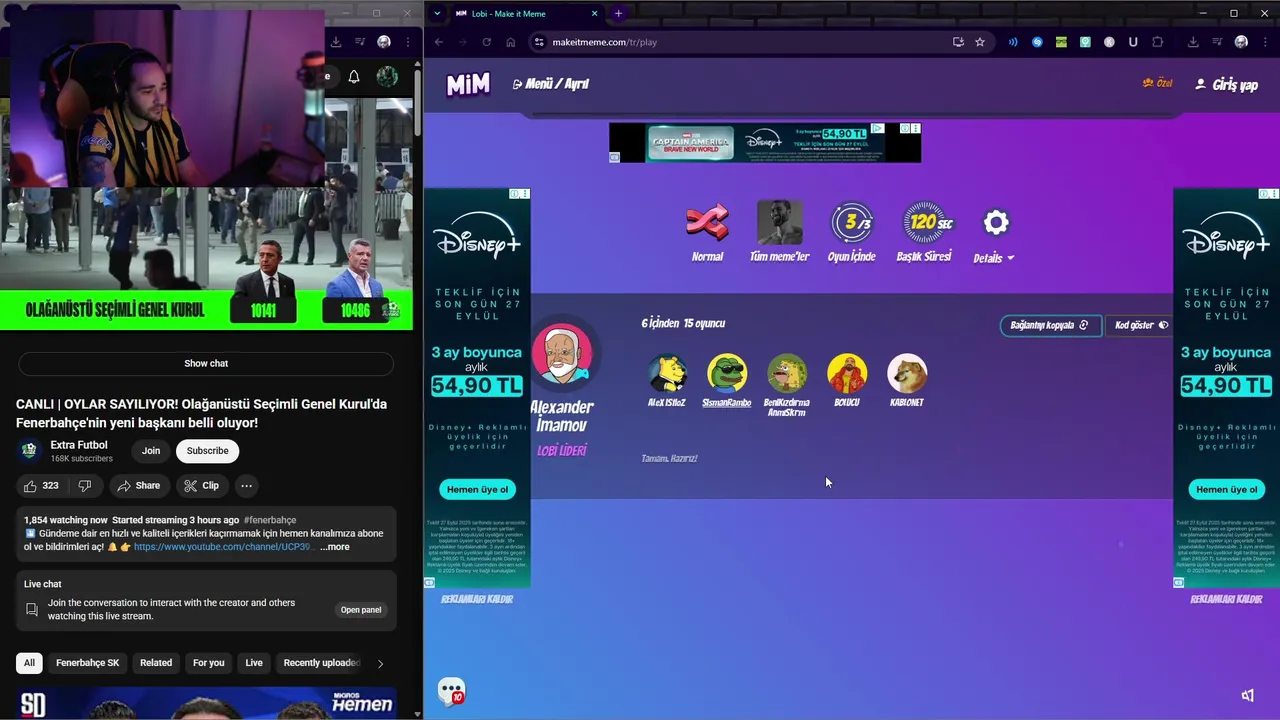Clip the YouTube live stream
This screenshot has width=1280, height=720.
coord(201,486)
